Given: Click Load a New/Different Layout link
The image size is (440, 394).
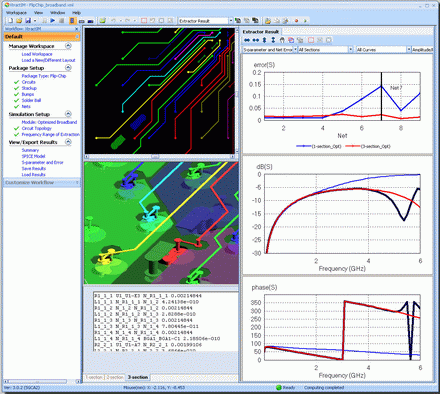Looking at the screenshot, I should (x=48, y=60).
